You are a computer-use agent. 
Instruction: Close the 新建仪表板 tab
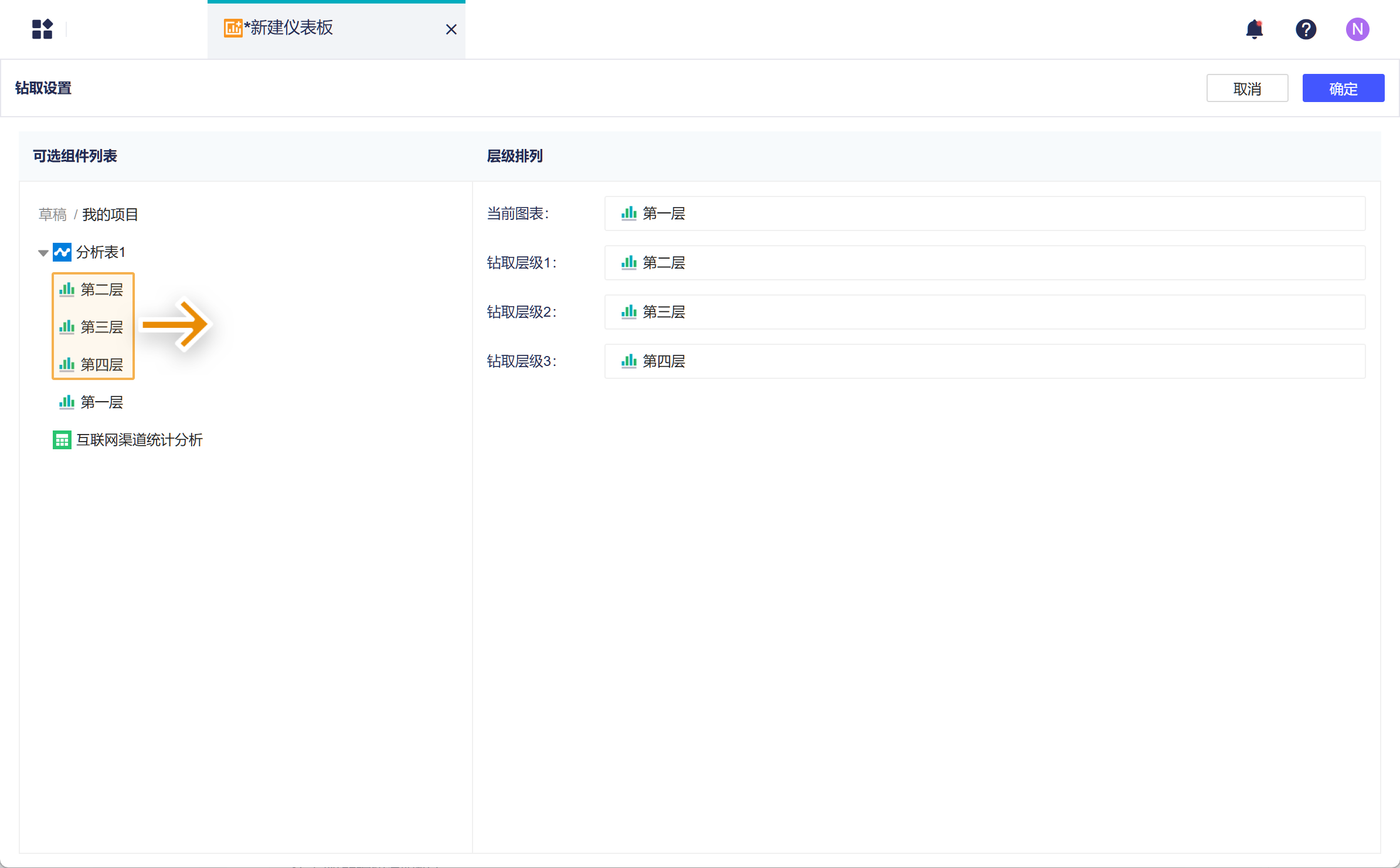(x=451, y=29)
